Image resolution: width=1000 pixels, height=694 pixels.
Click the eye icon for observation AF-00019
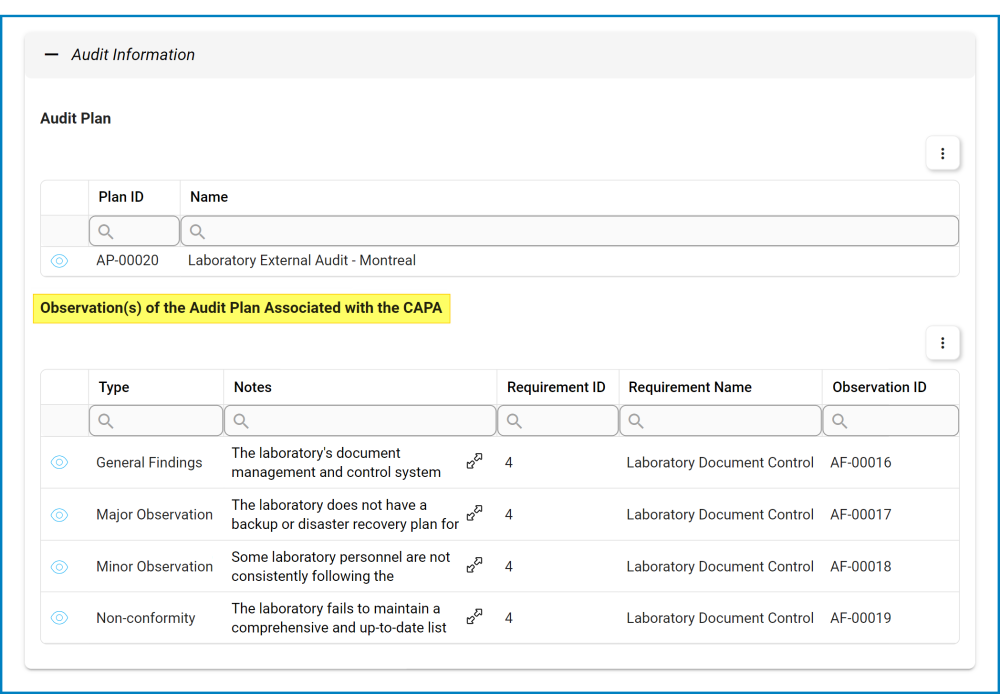point(59,618)
